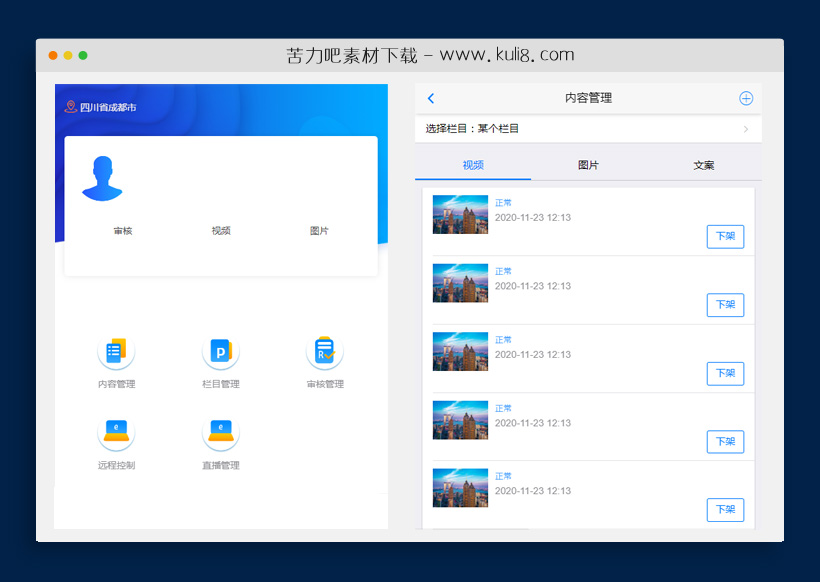This screenshot has width=820, height=582.
Task: Select the active 视频 tab
Action: (x=473, y=164)
